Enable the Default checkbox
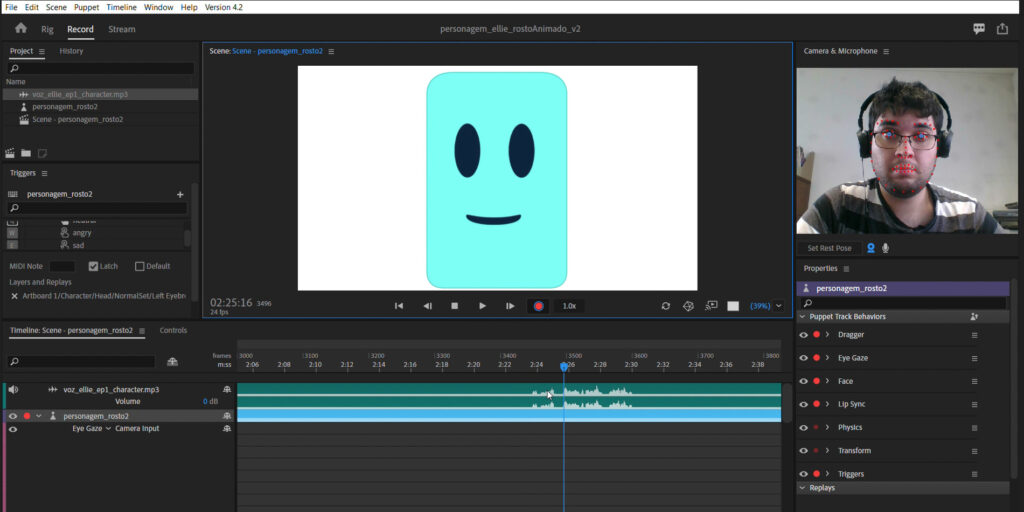Image resolution: width=1024 pixels, height=512 pixels. click(x=140, y=266)
